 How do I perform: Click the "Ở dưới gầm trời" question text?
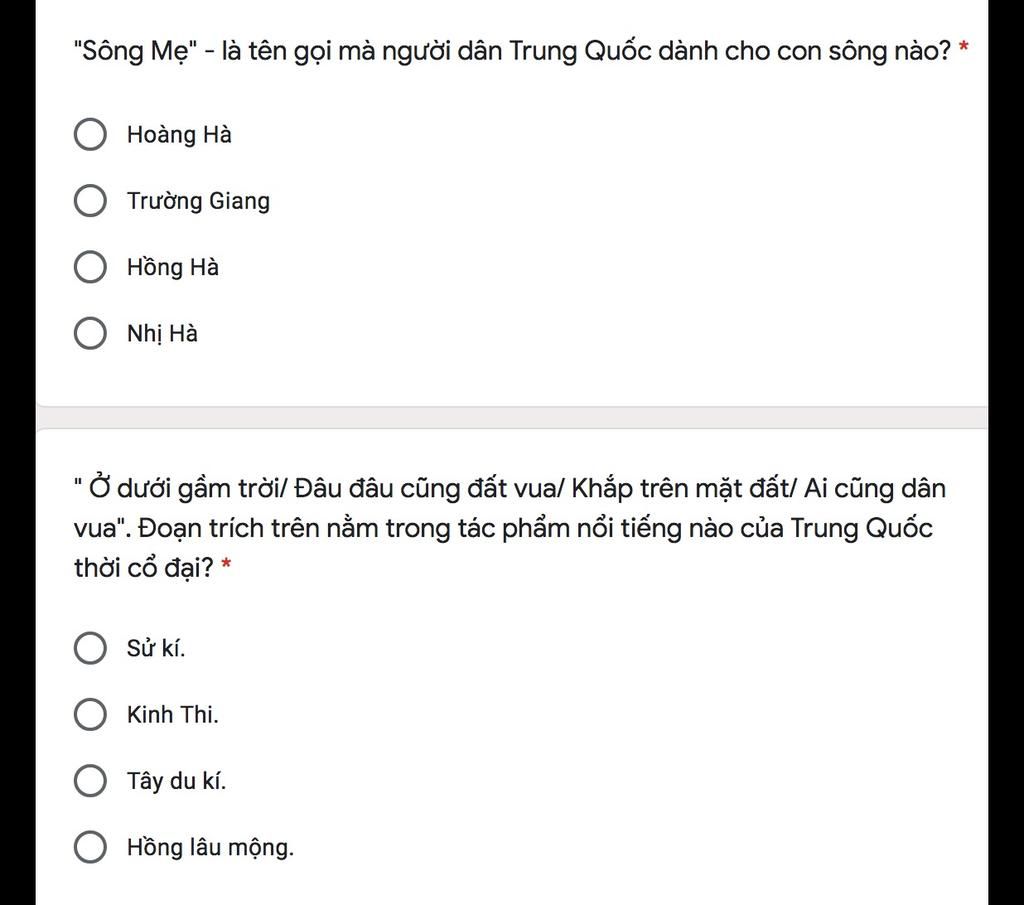click(510, 528)
